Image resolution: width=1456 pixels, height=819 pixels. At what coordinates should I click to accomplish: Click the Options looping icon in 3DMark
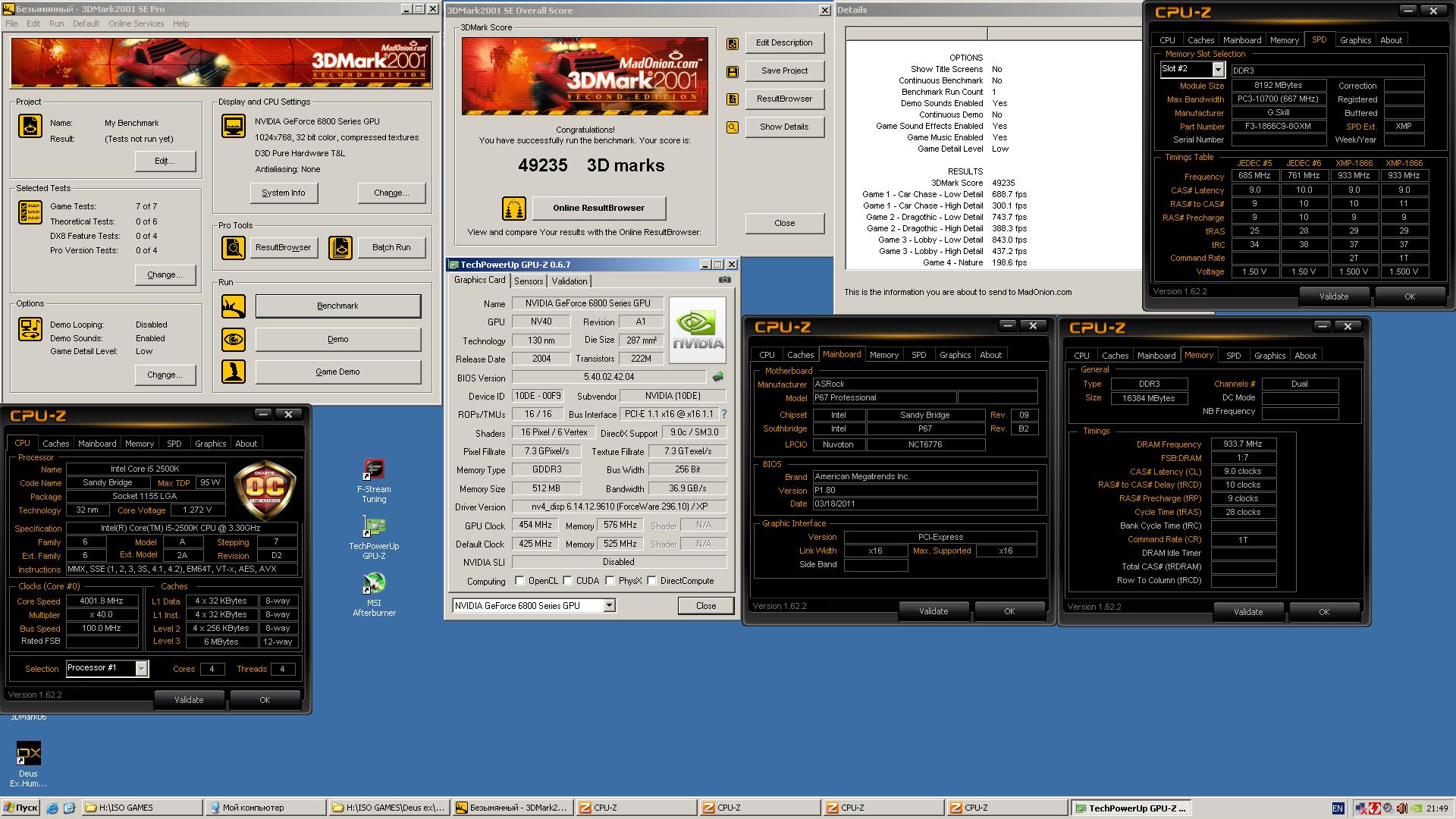(x=30, y=329)
